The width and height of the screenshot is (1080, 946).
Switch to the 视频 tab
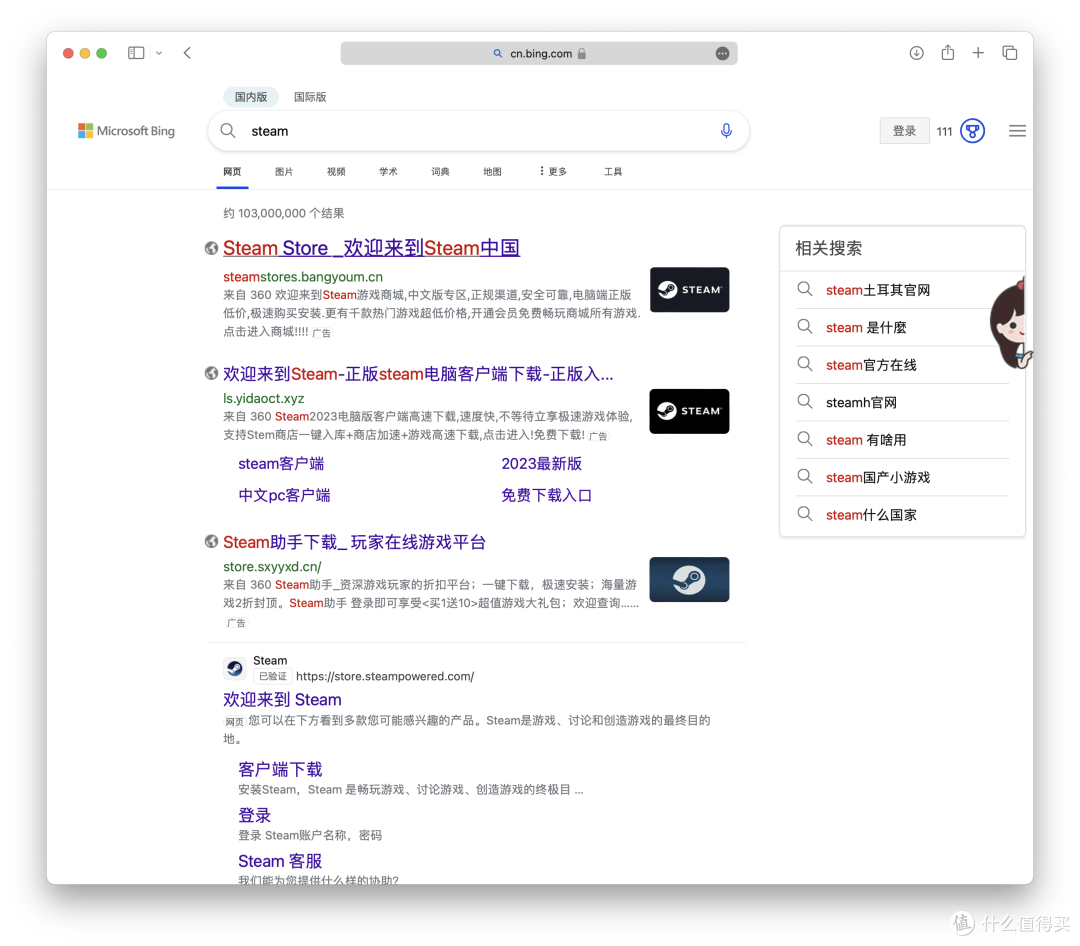(x=336, y=172)
